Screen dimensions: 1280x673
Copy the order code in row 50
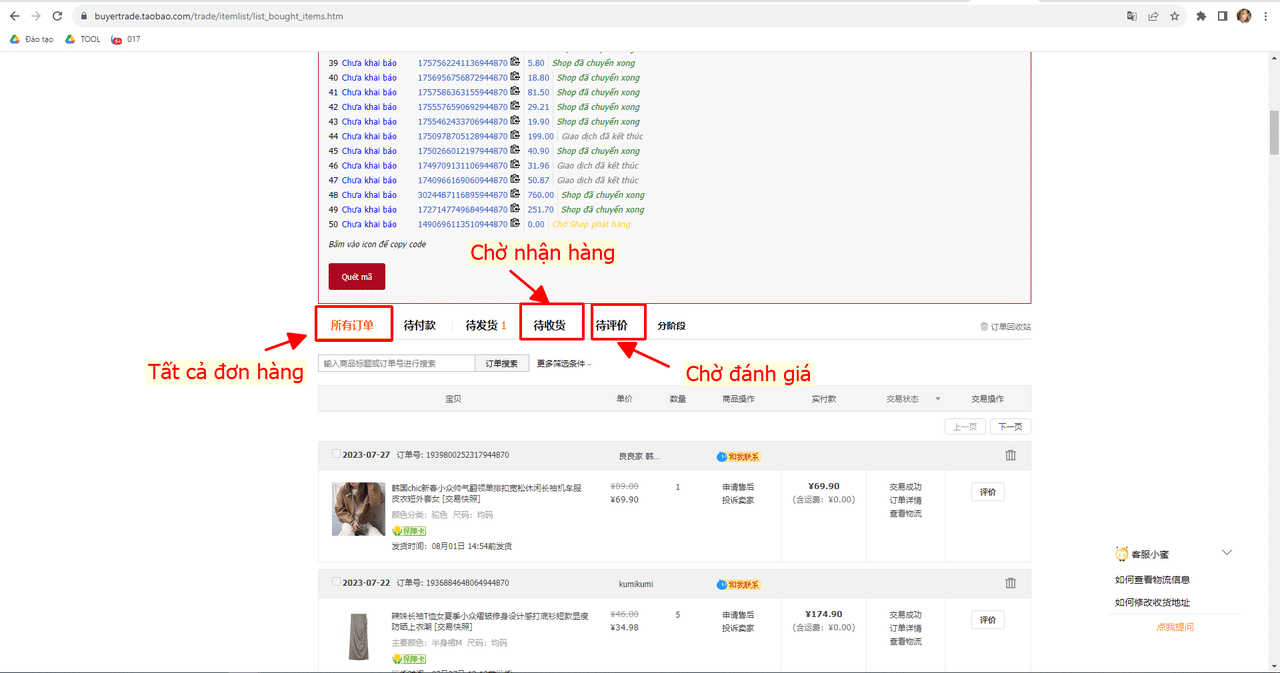[515, 224]
